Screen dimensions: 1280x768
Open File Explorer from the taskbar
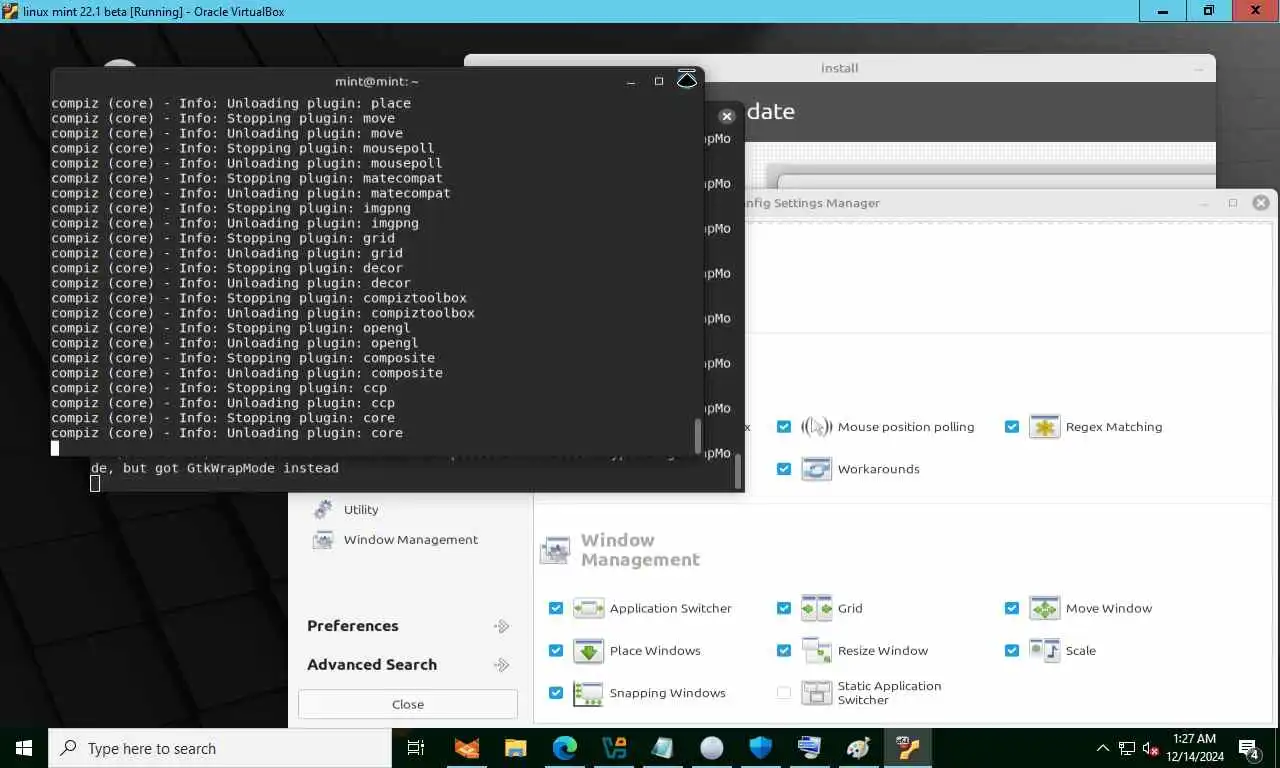coord(515,748)
